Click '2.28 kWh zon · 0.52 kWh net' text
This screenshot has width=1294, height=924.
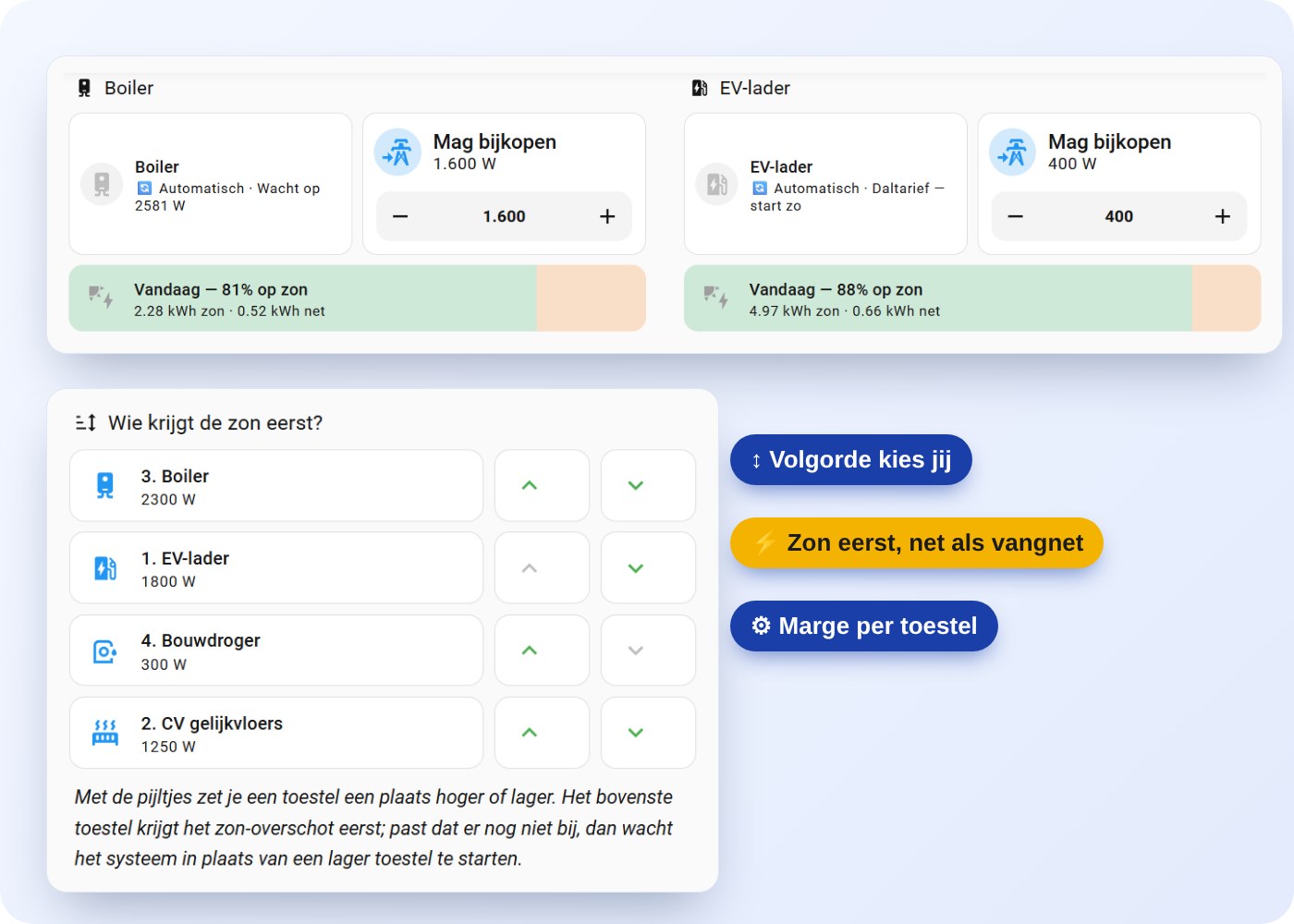[x=229, y=311]
